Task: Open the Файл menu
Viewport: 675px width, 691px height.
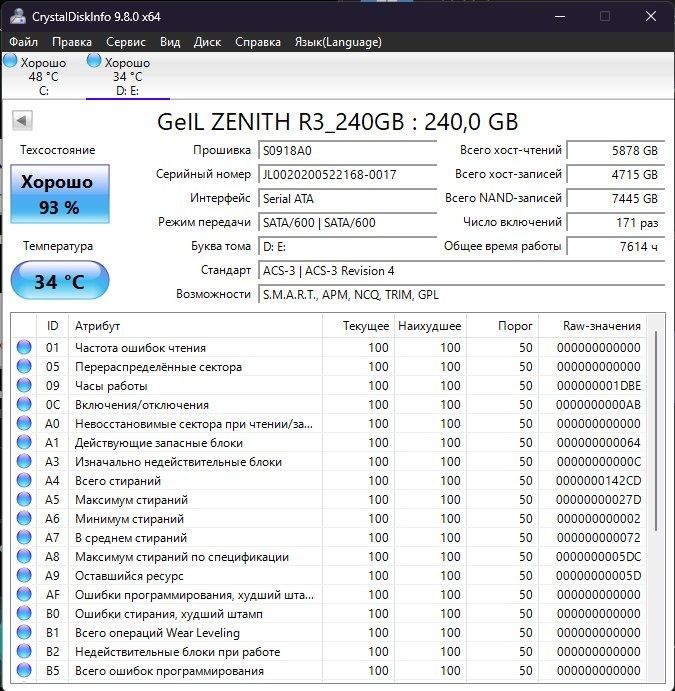Action: click(23, 42)
